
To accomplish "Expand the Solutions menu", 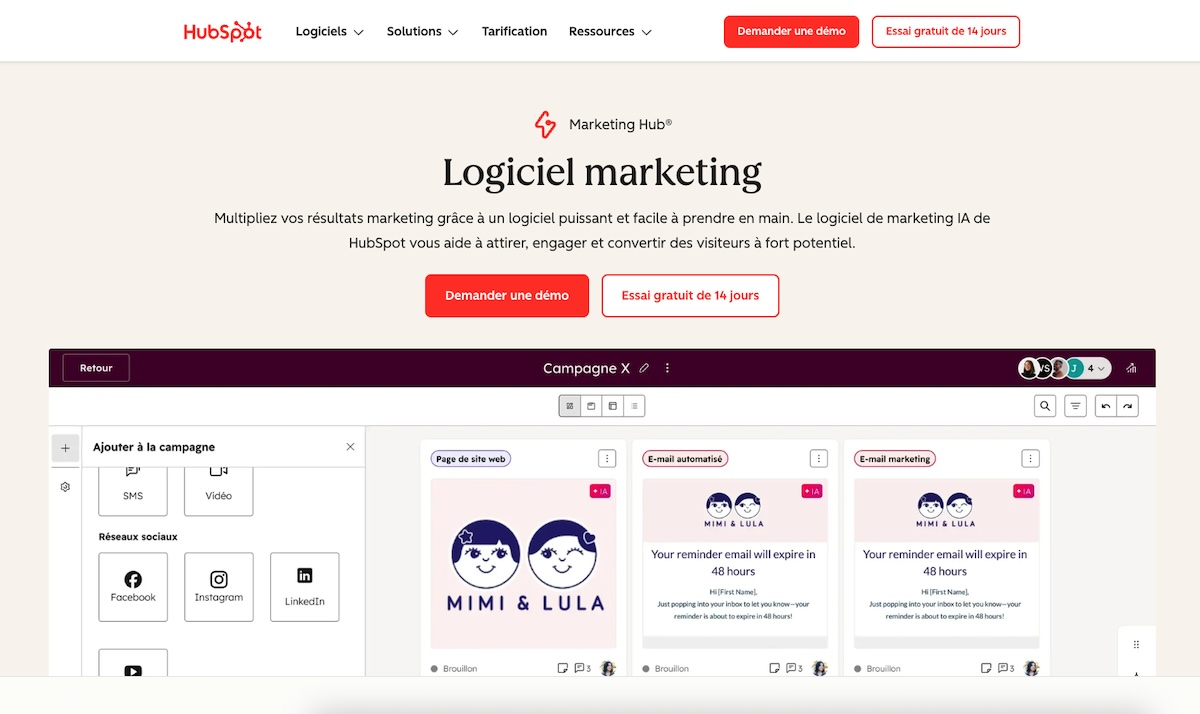I will point(422,31).
